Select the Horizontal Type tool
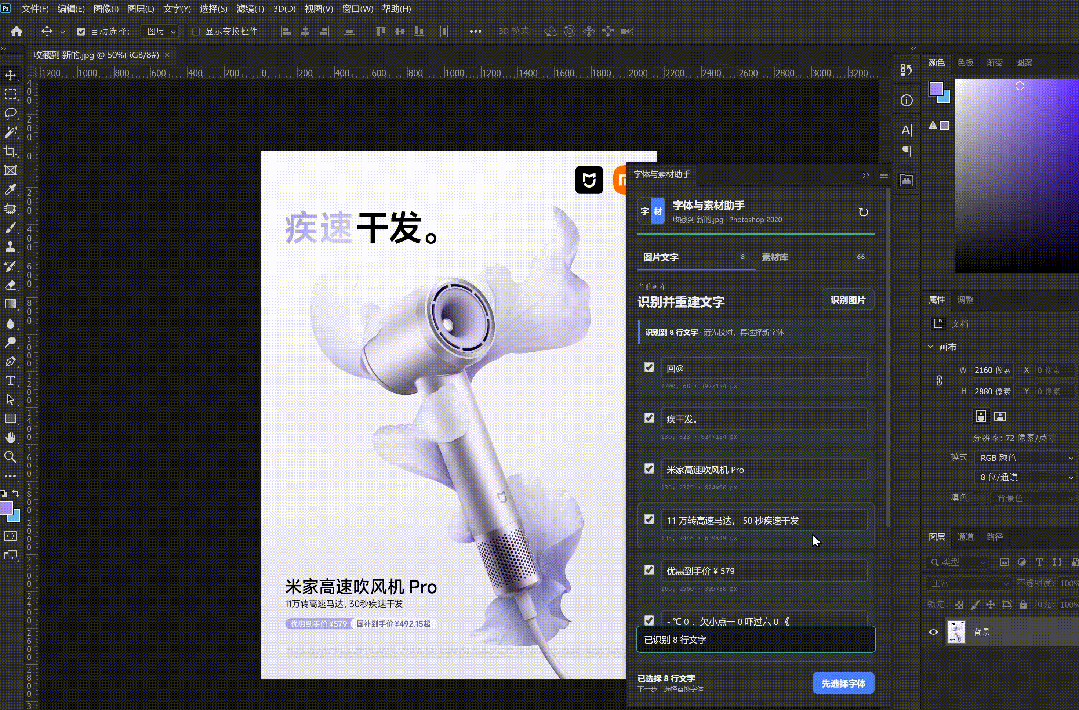Viewport: 1079px width, 710px height. [x=10, y=380]
